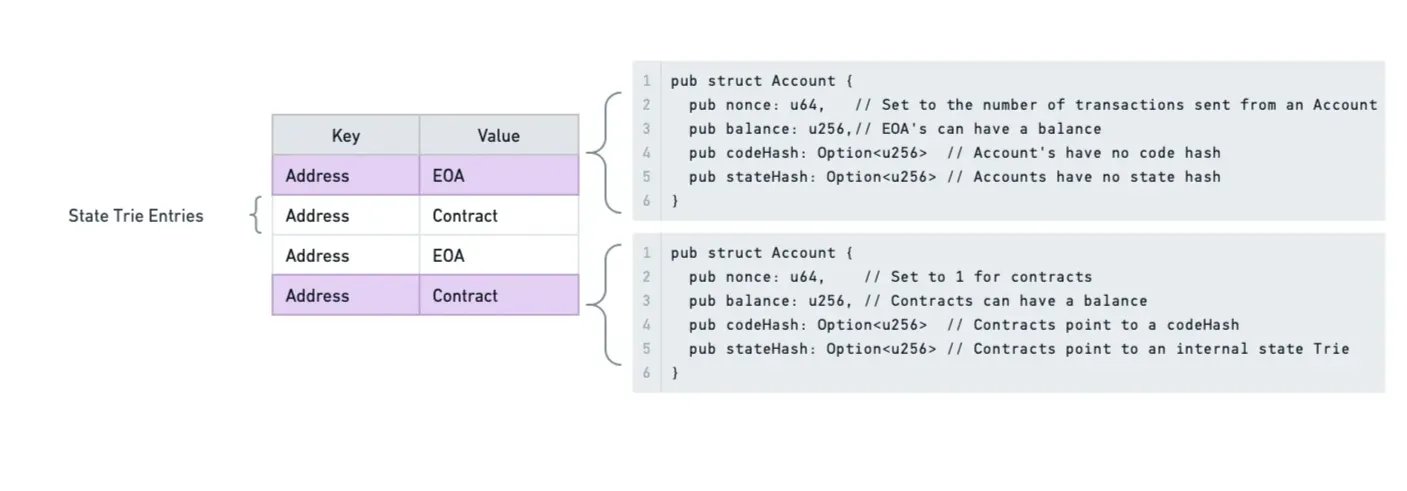Click the "Contracts point to a codeHash" comment
The image size is (1407, 491).
1093,325
